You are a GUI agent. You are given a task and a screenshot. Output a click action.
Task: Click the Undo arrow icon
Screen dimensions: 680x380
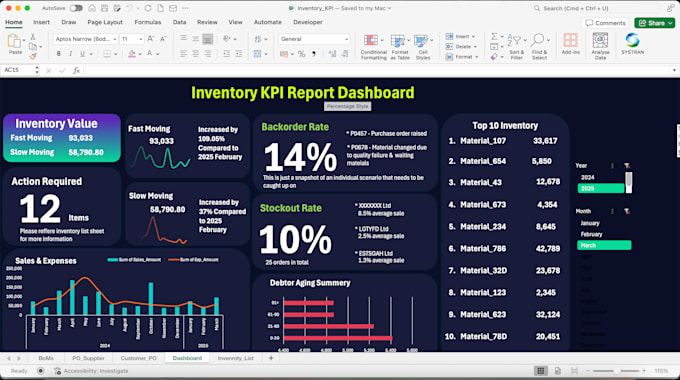coord(130,8)
